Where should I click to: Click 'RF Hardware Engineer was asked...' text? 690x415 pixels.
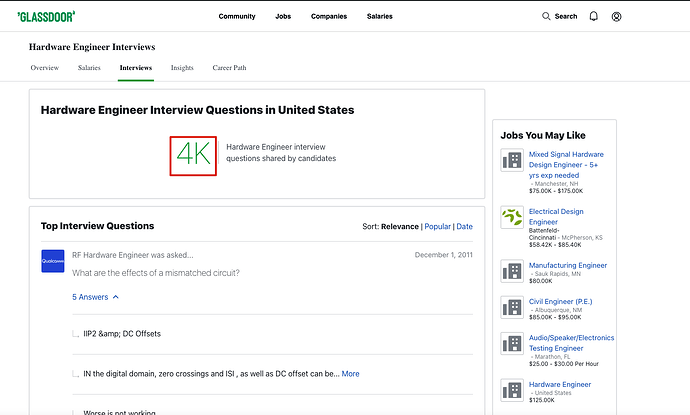[132, 255]
